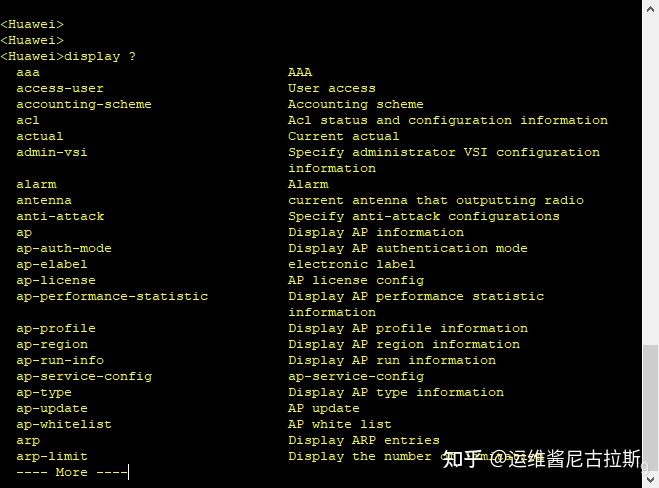Click the 'accounting-scheme' keyword
The height and width of the screenshot is (488, 659).
tap(84, 104)
